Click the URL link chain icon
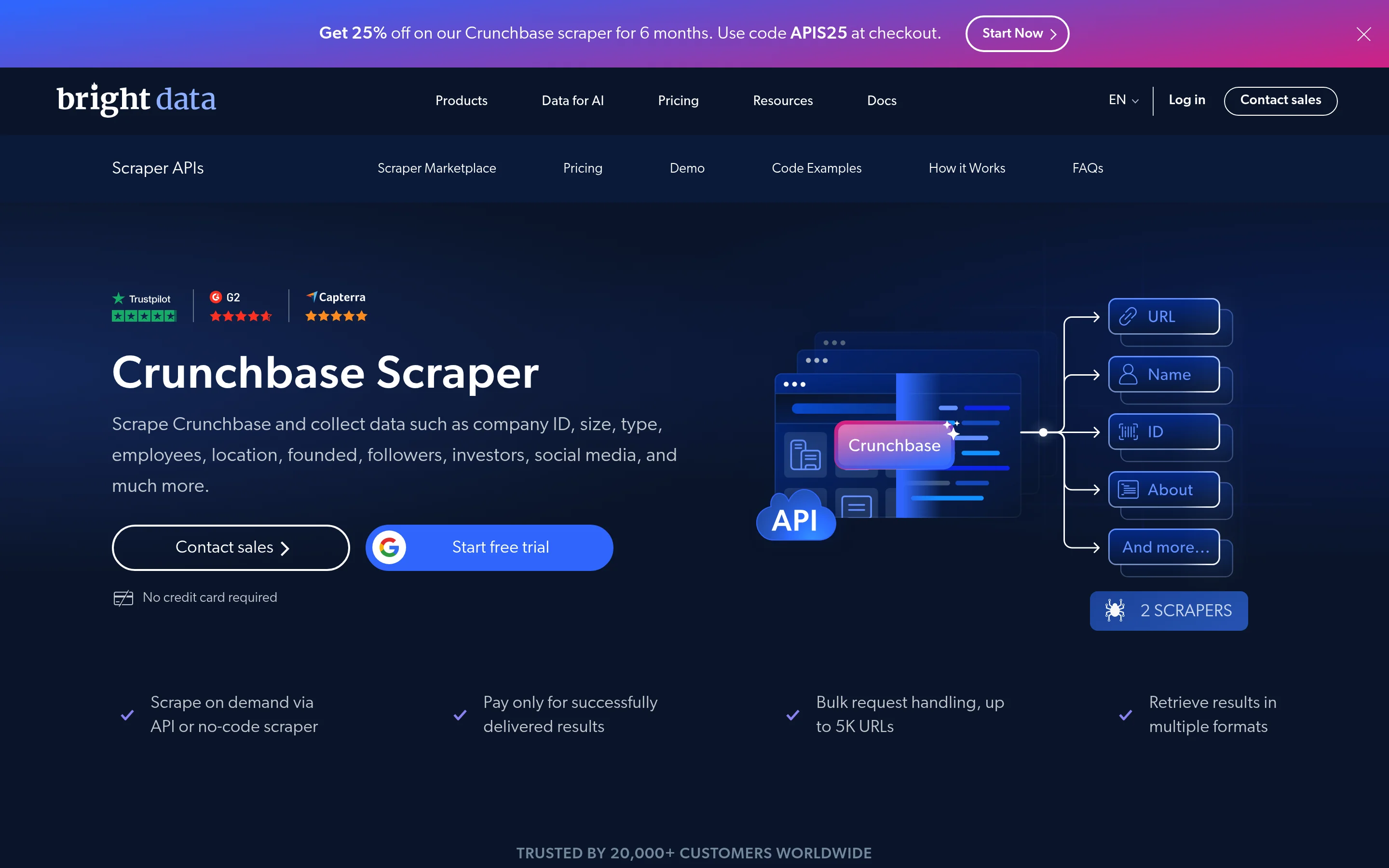Image resolution: width=1389 pixels, height=868 pixels. click(x=1127, y=316)
